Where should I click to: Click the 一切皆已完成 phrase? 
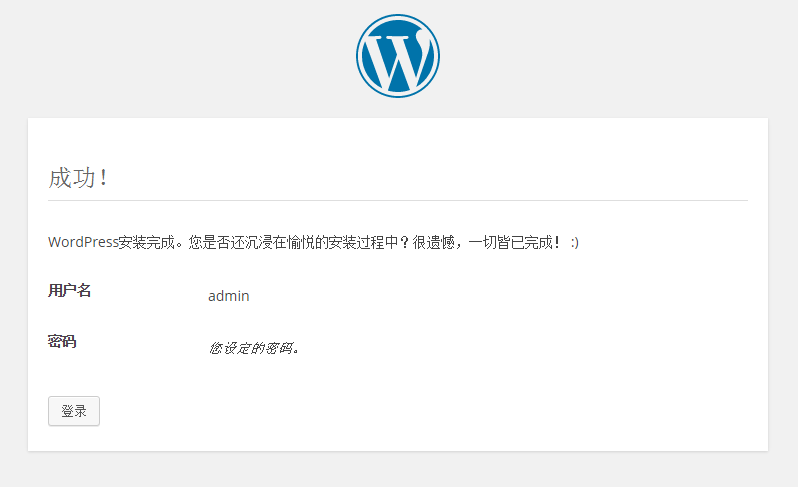point(509,243)
